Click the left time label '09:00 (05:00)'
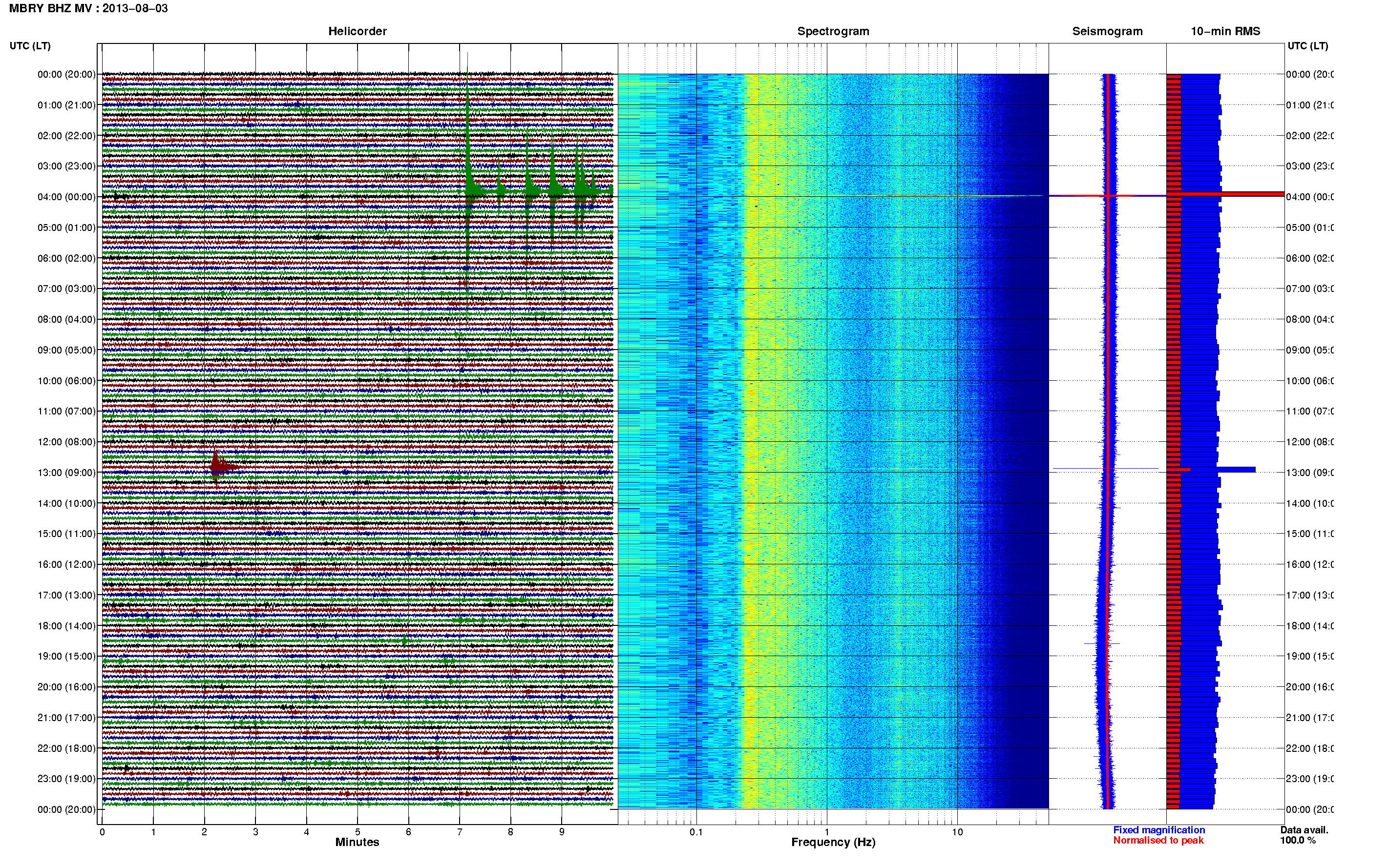Screen dimensions: 1389x868 (66, 350)
